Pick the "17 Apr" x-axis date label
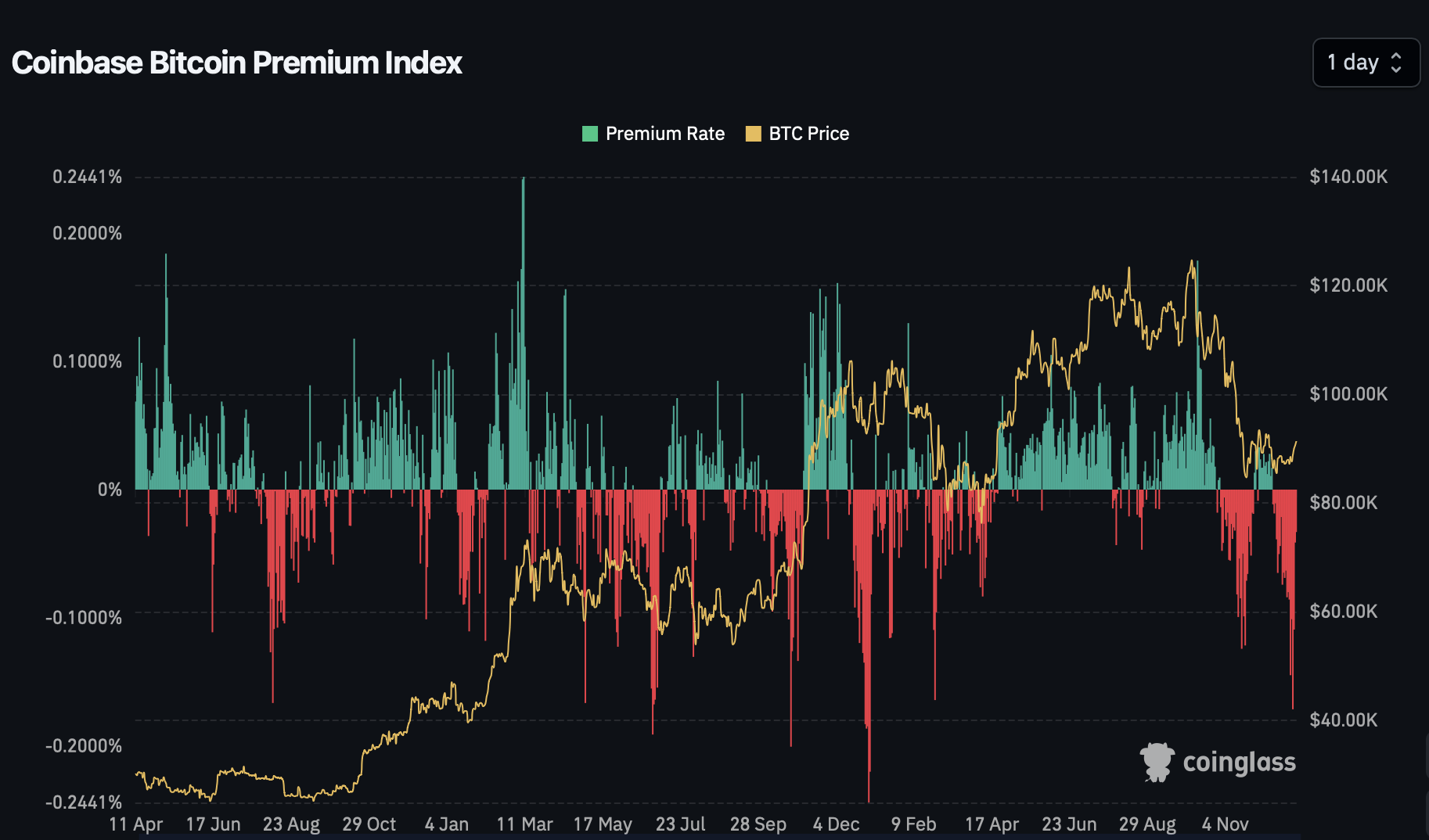This screenshot has width=1429, height=840. pos(992,824)
